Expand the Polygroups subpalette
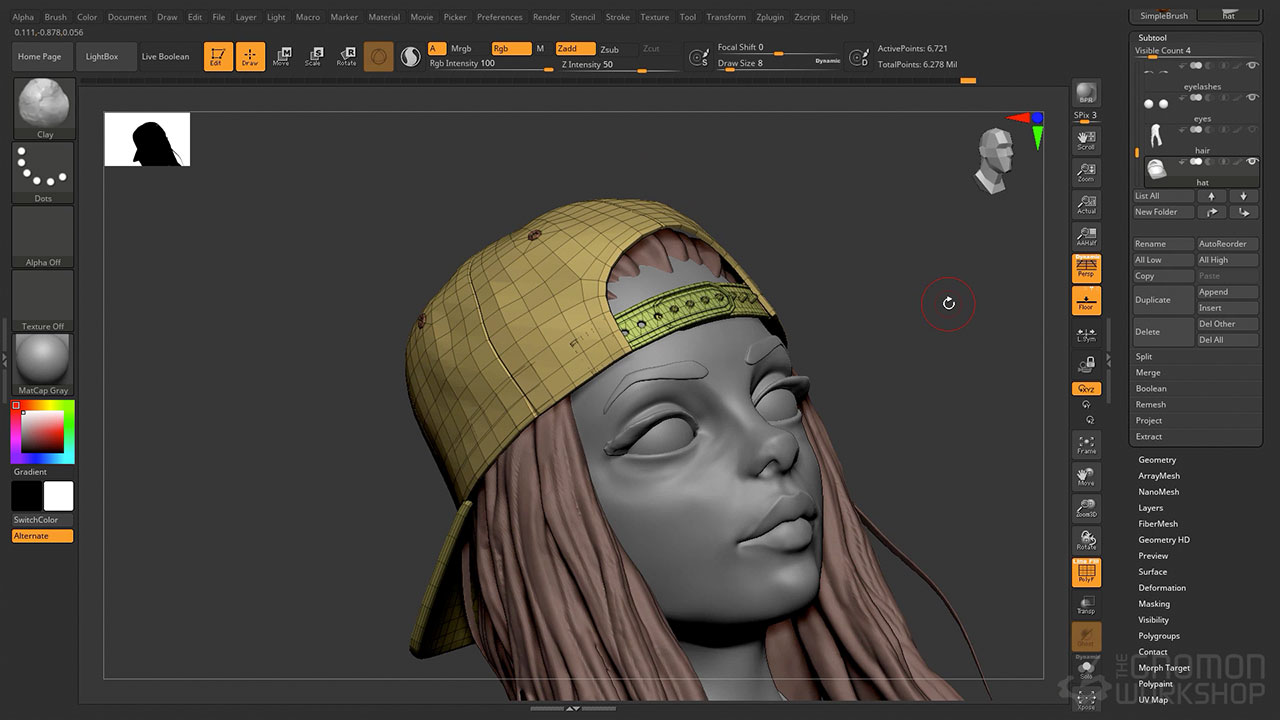Image resolution: width=1280 pixels, height=720 pixels. [1159, 636]
